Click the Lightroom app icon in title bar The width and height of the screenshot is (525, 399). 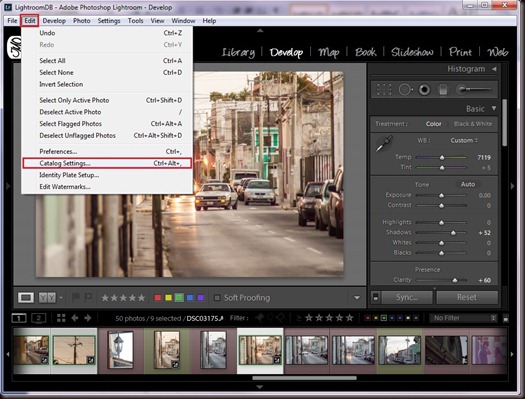(8, 7)
